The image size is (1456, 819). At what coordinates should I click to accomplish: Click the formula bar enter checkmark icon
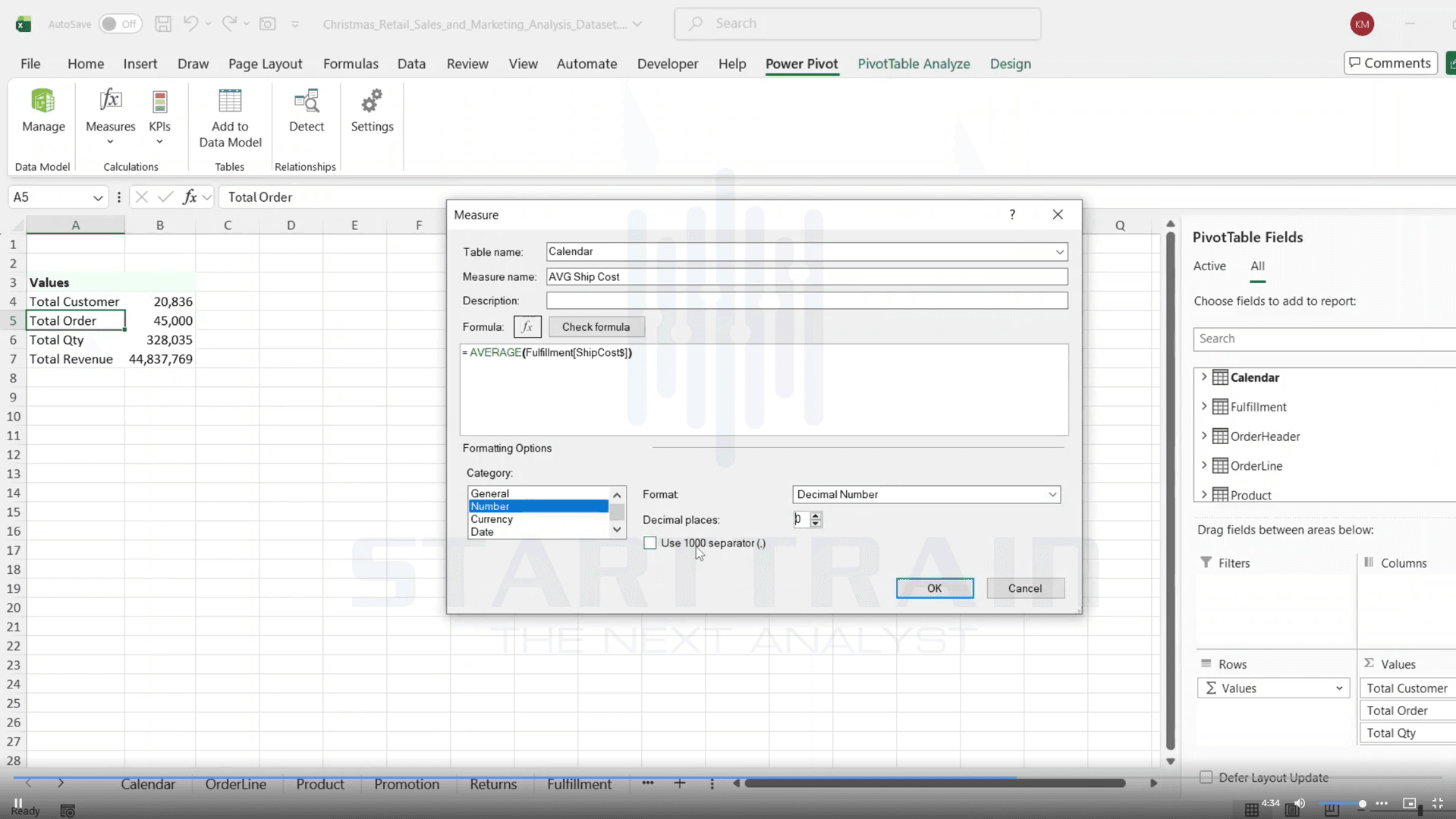(165, 197)
